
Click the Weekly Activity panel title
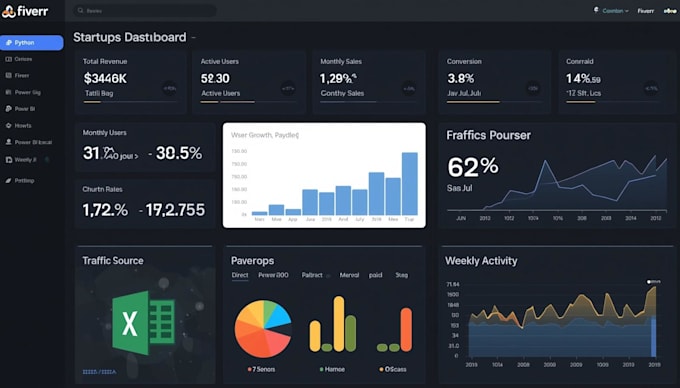pyautogui.click(x=481, y=261)
